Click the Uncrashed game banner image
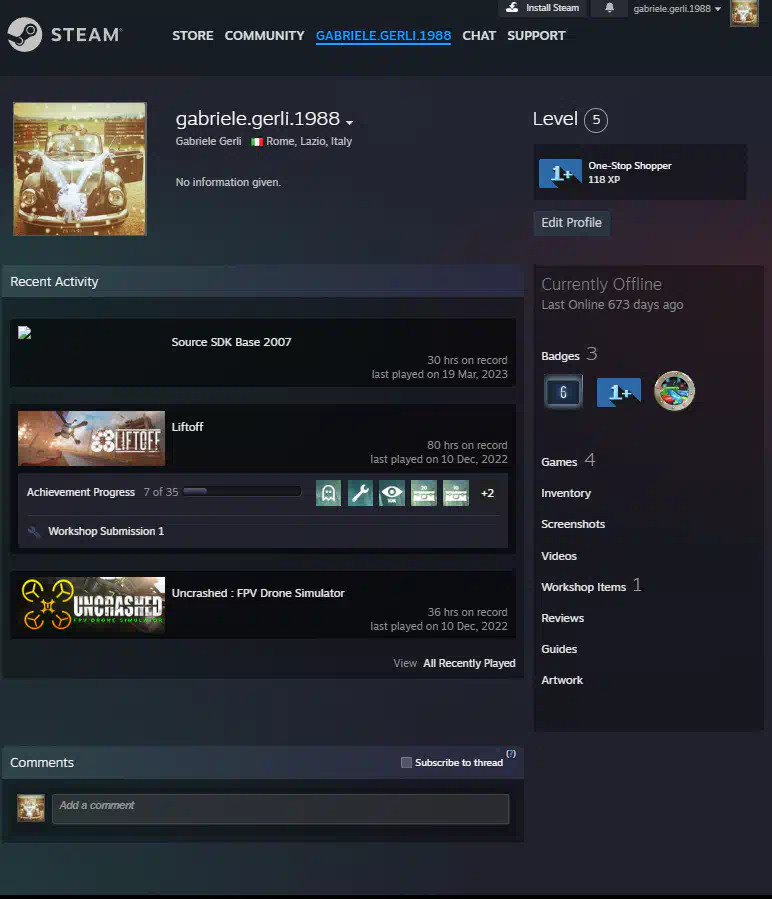 coord(91,605)
